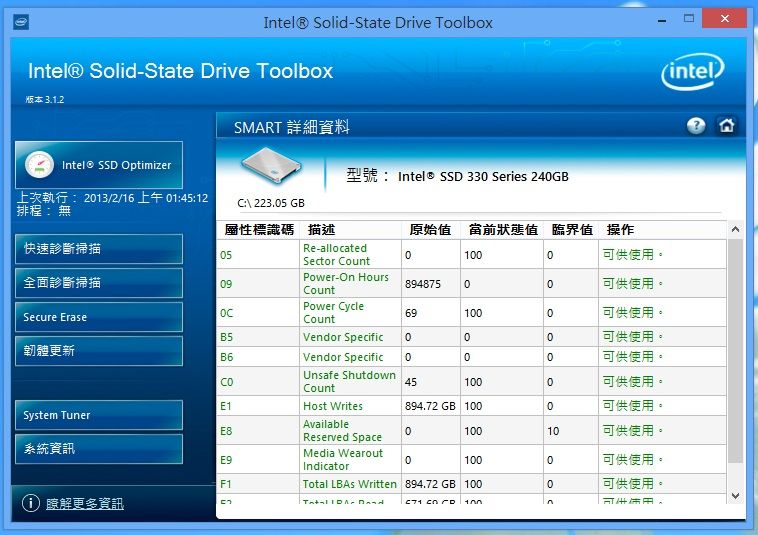This screenshot has width=758, height=535.
Task: Click attribute ID E8
Action: 226,431
